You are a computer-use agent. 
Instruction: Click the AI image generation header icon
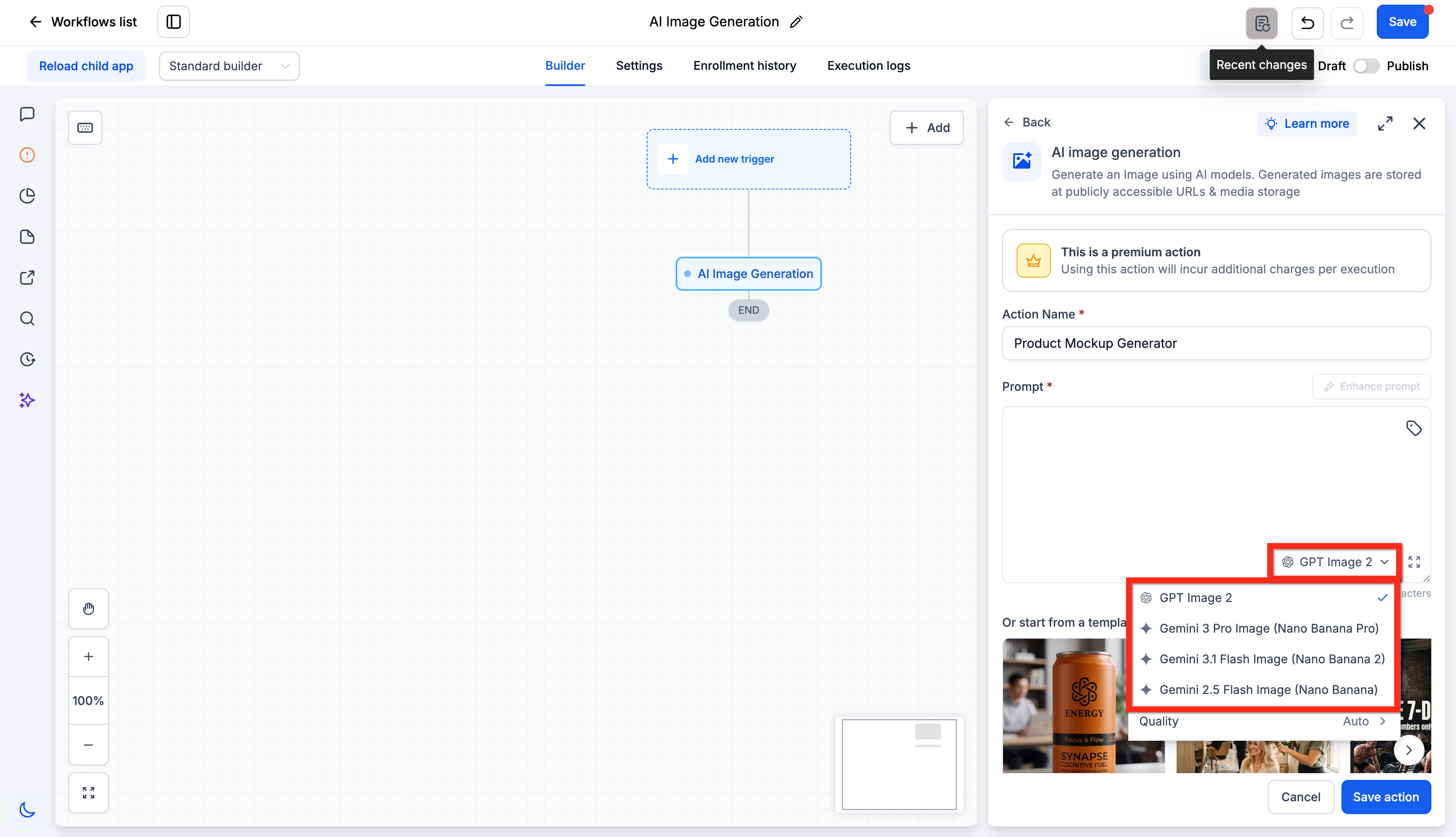1021,161
